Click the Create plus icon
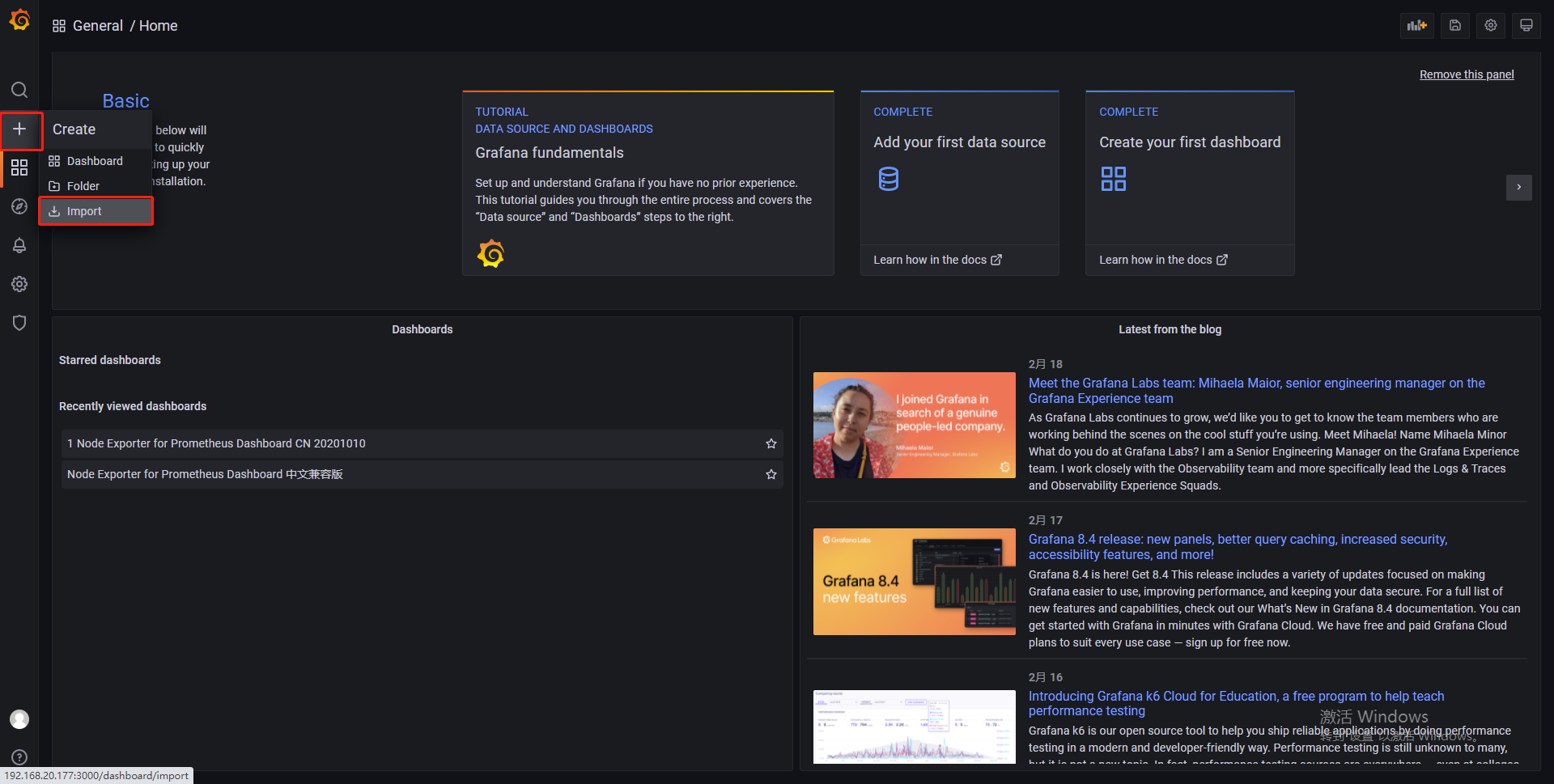1554x784 pixels. (x=19, y=129)
